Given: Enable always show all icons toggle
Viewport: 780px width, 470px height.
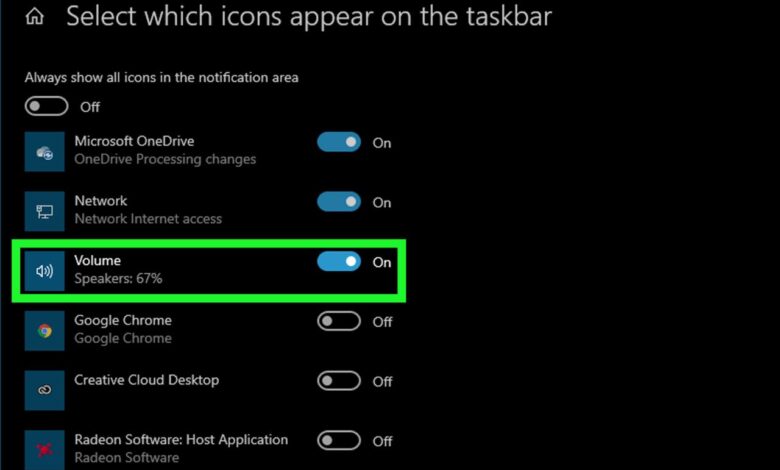Looking at the screenshot, I should pos(46,107).
